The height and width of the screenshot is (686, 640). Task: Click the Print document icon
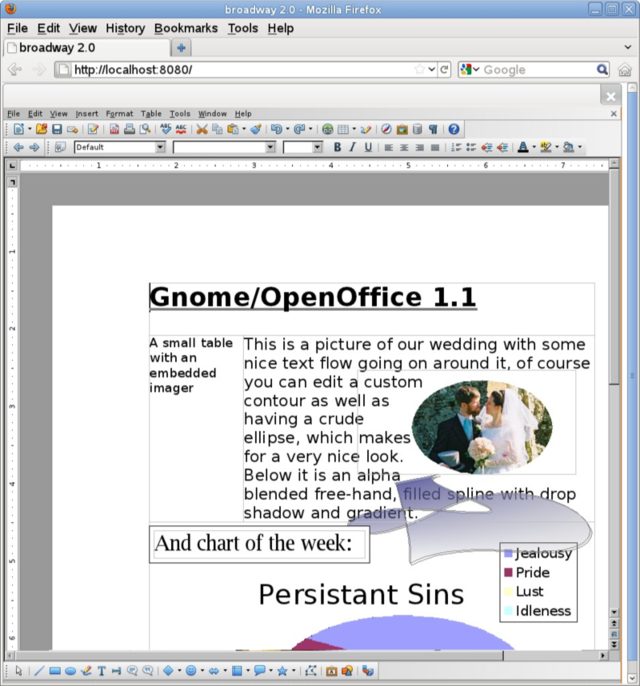[130, 129]
